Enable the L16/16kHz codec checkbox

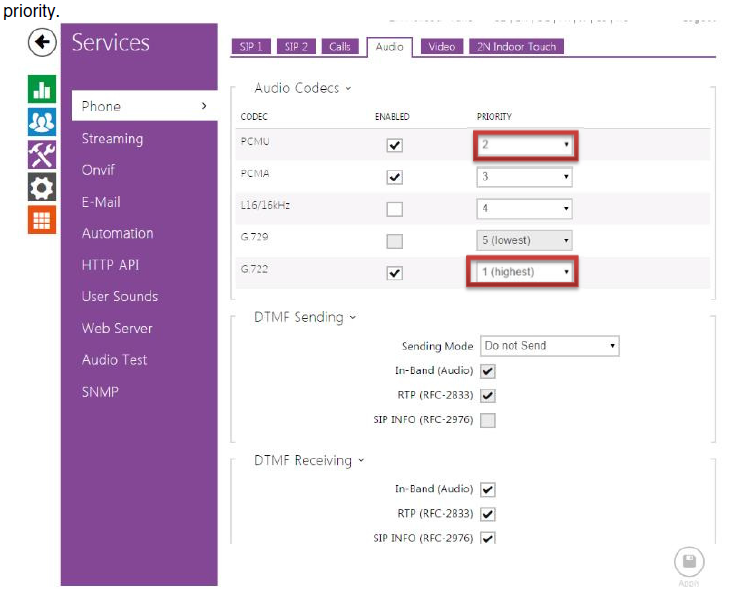point(395,209)
